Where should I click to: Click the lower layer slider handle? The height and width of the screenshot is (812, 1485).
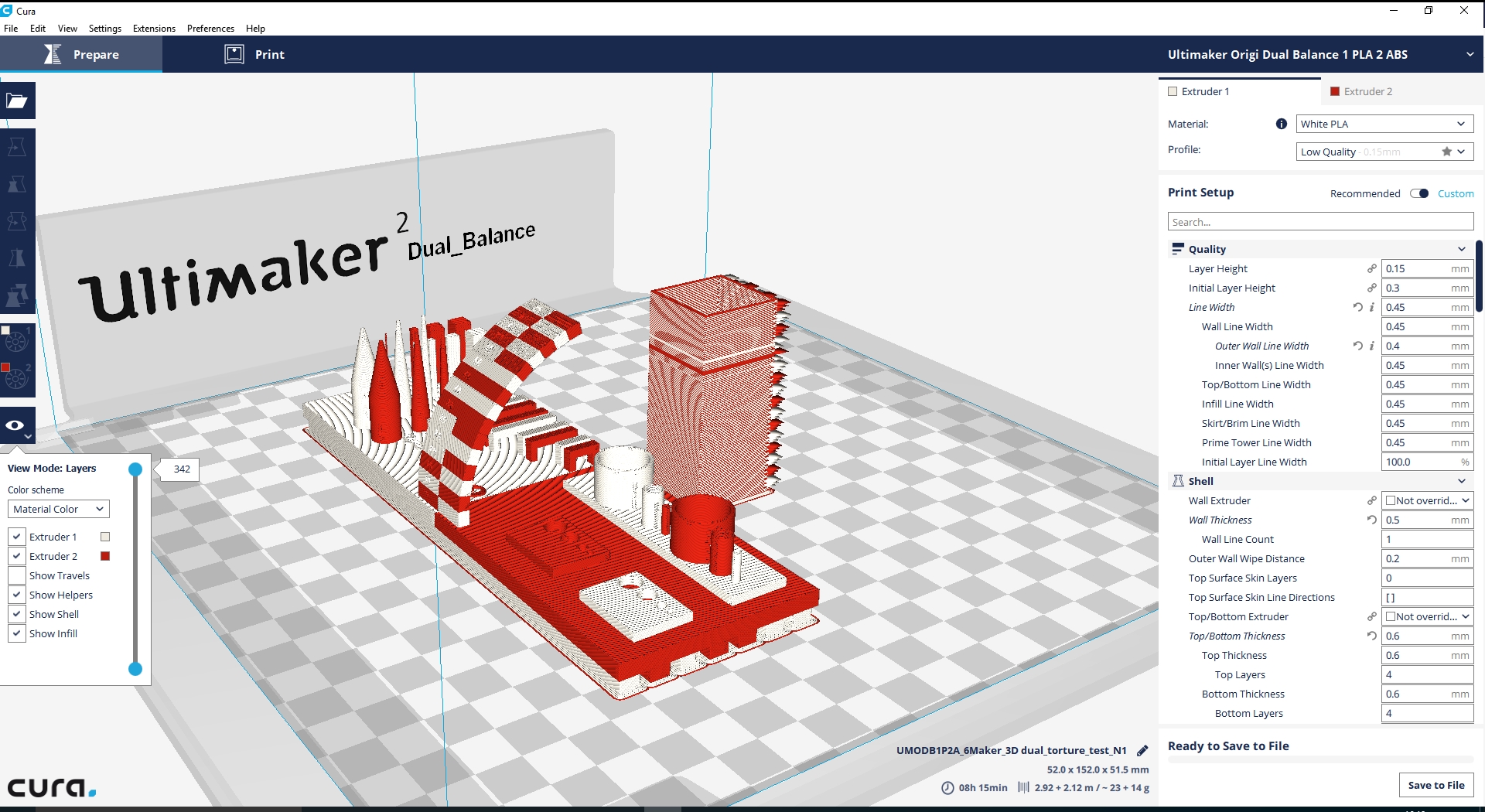coord(135,669)
